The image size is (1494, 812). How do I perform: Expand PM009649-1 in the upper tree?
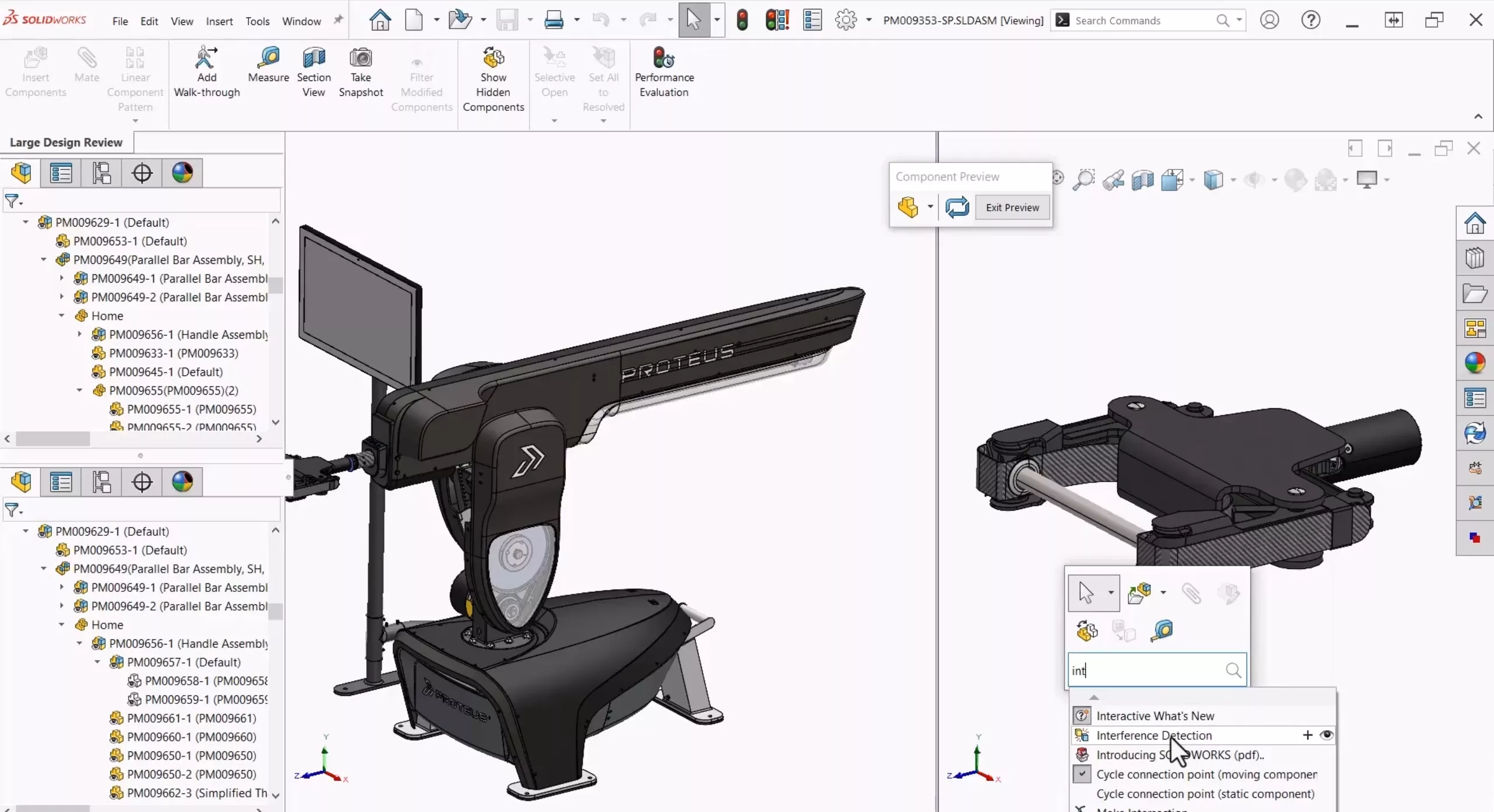click(x=61, y=278)
